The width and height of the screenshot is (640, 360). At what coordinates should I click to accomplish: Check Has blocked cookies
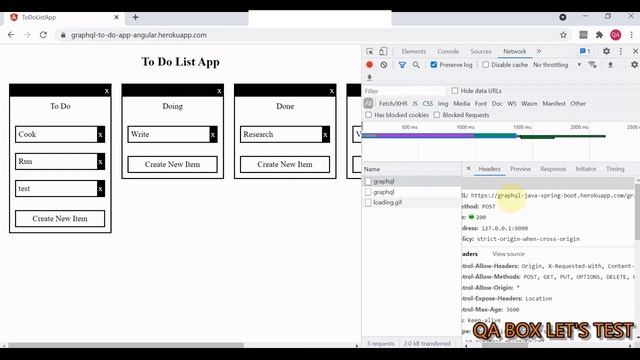[x=369, y=115]
